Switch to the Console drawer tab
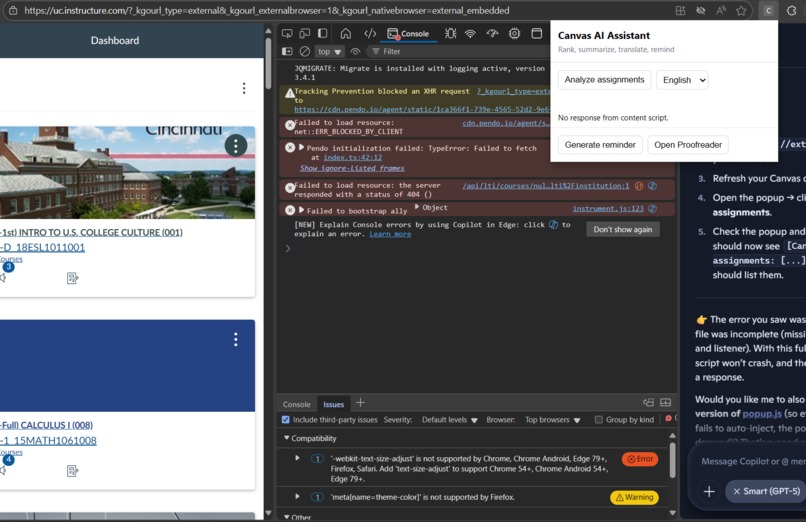The image size is (806, 522). tap(297, 404)
